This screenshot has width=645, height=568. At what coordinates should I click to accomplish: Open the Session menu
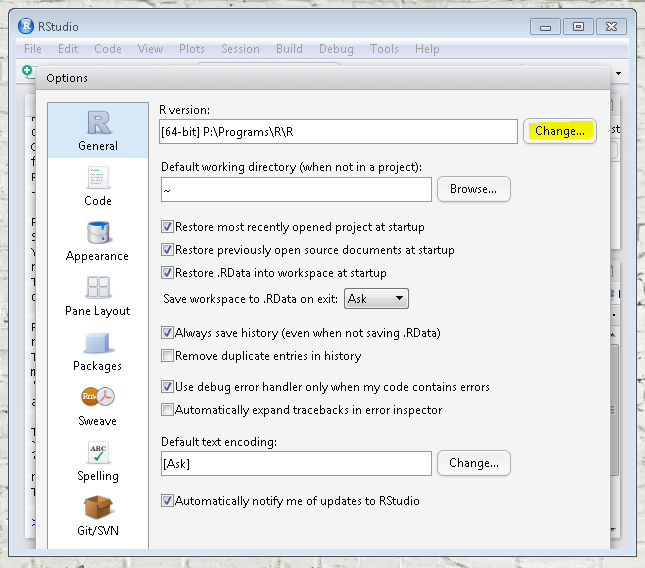[x=240, y=49]
